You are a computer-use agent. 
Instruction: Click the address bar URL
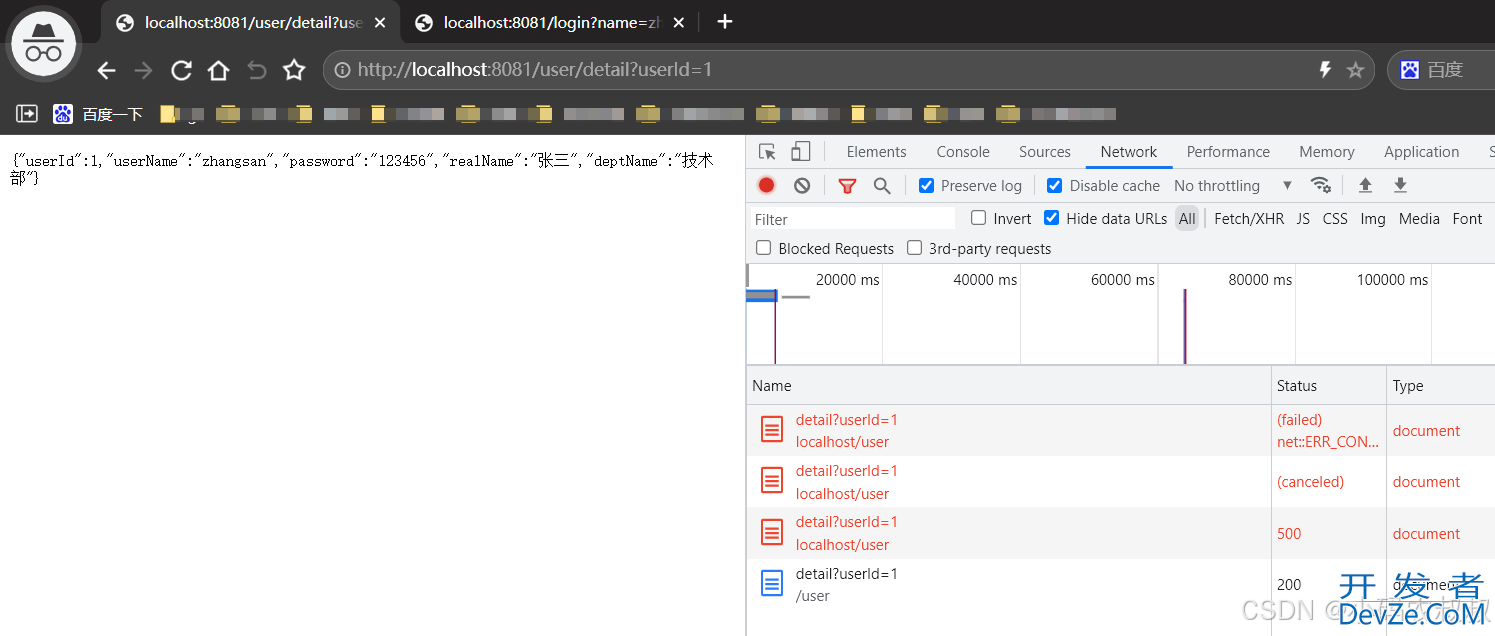click(x=535, y=70)
